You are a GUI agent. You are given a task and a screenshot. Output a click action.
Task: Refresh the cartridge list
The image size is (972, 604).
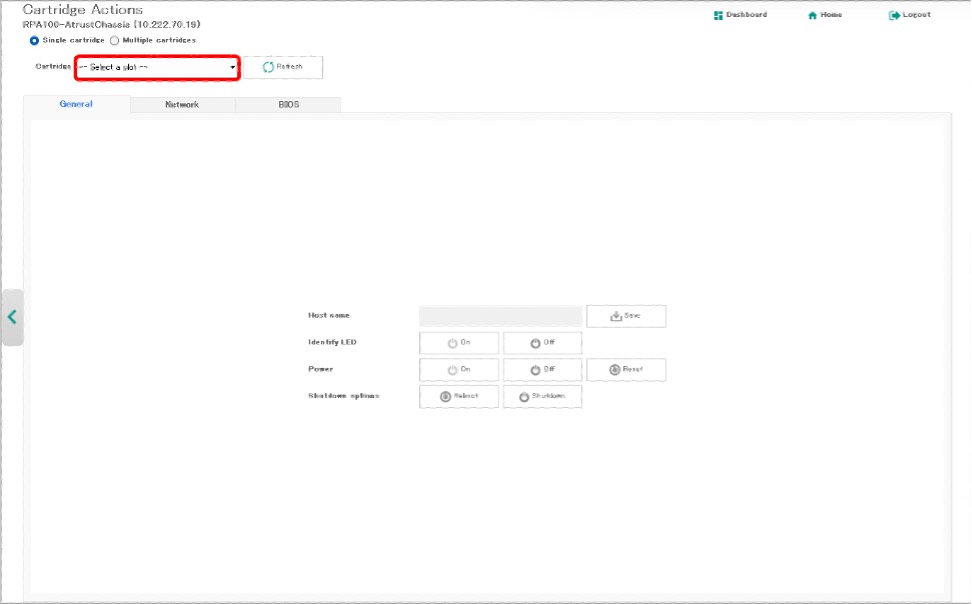point(283,67)
